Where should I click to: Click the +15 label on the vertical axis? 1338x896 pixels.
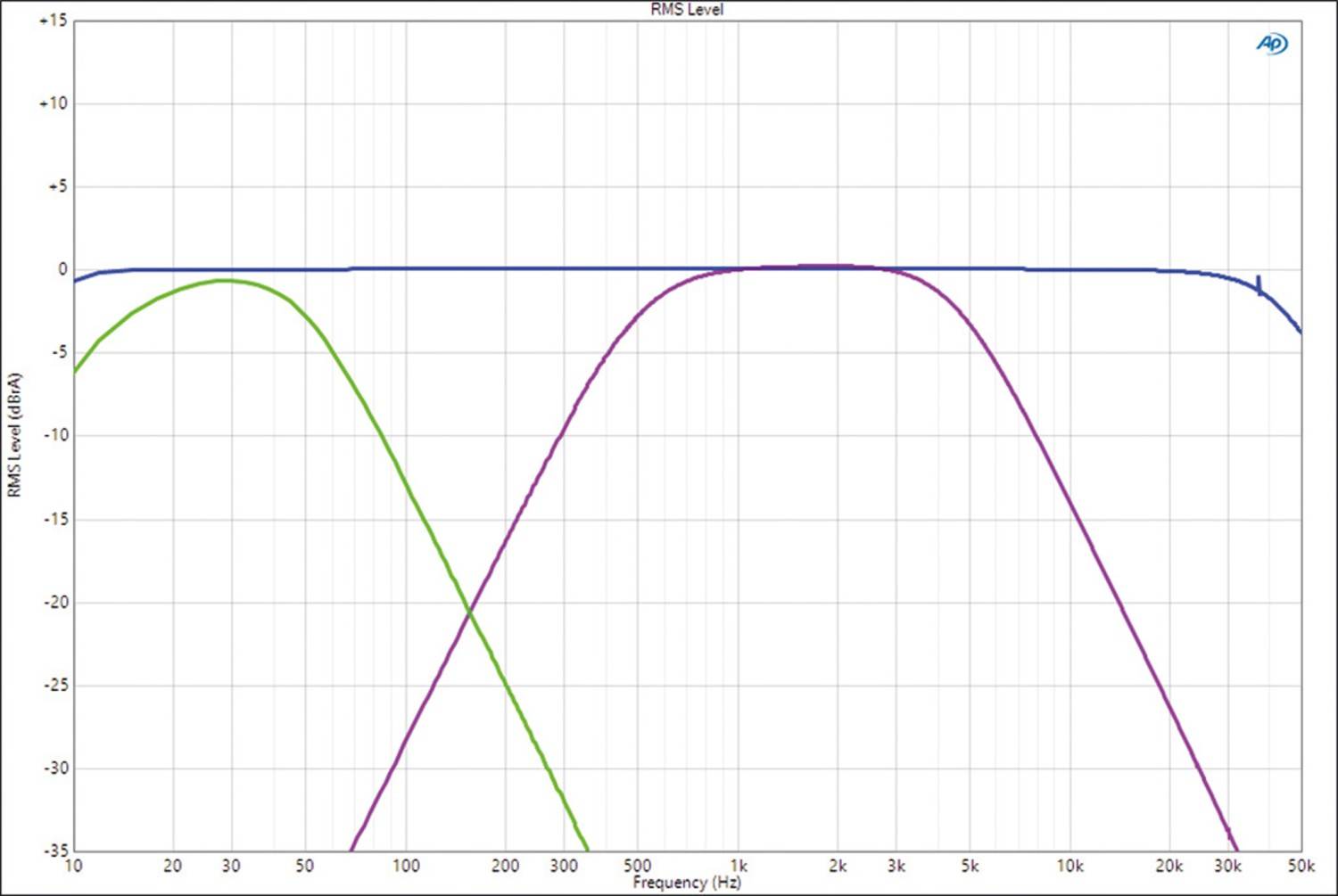[53, 21]
